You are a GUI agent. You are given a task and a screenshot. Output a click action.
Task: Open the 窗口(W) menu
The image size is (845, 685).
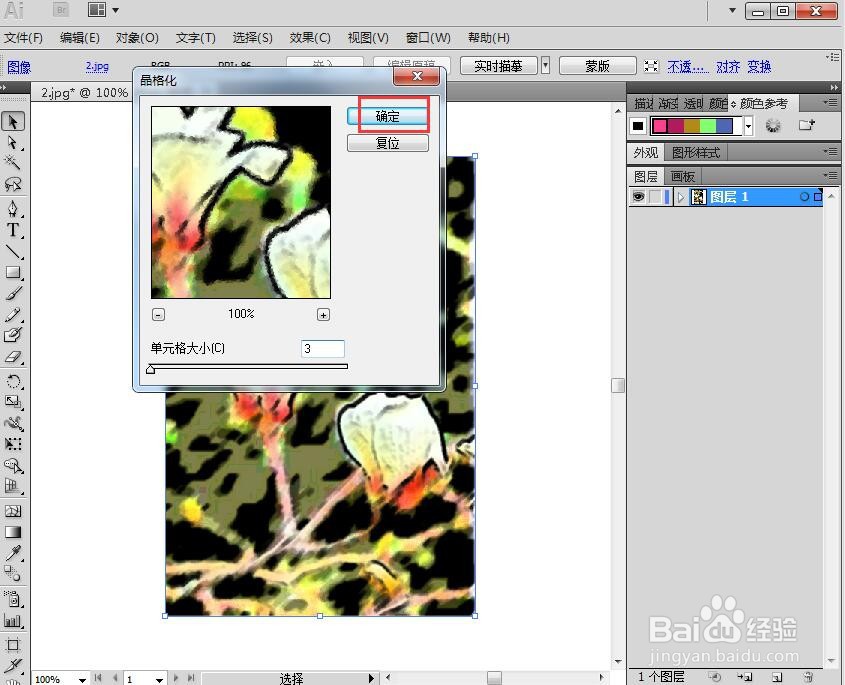(428, 38)
